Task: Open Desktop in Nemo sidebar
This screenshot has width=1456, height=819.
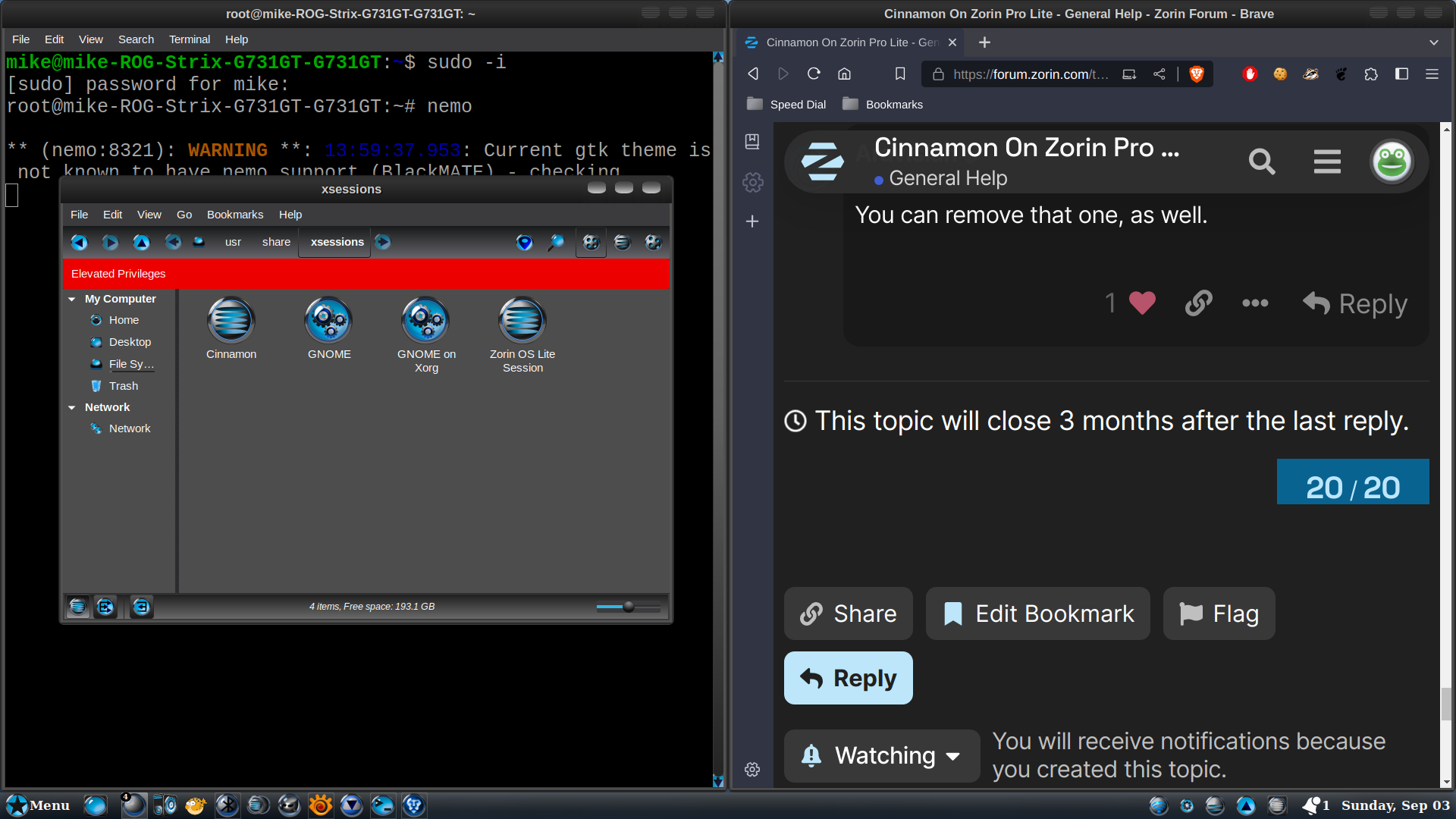Action: coord(129,342)
